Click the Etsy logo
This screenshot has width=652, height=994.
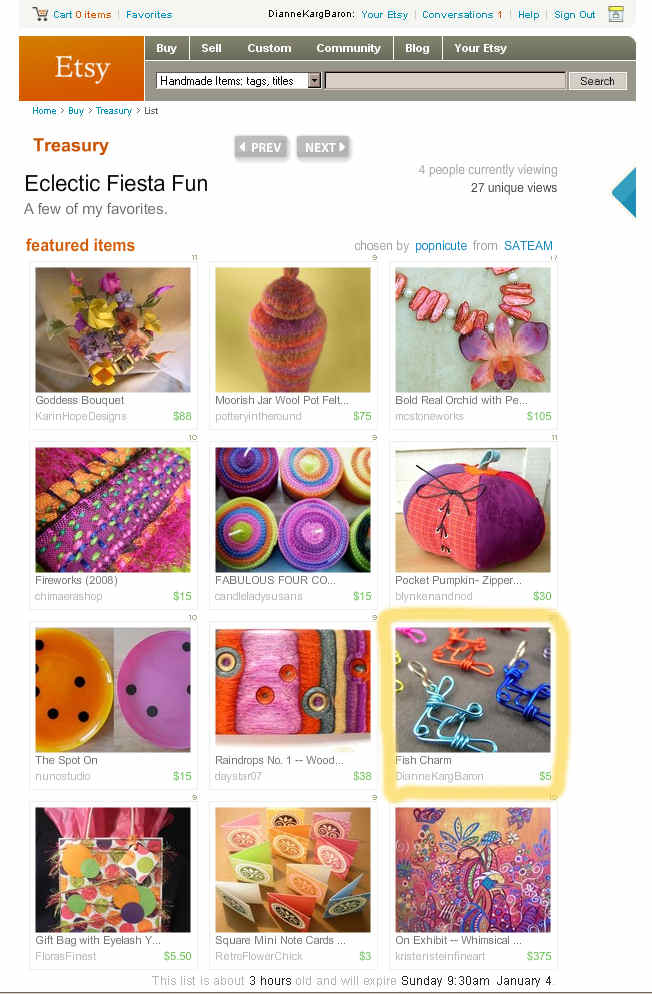click(x=82, y=68)
